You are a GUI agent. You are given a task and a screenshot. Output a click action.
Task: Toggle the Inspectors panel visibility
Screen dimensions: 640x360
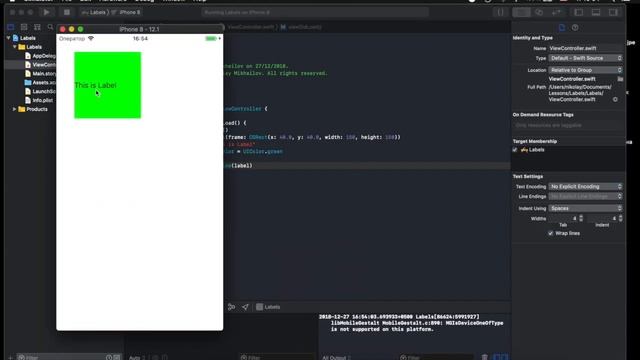(x=613, y=12)
